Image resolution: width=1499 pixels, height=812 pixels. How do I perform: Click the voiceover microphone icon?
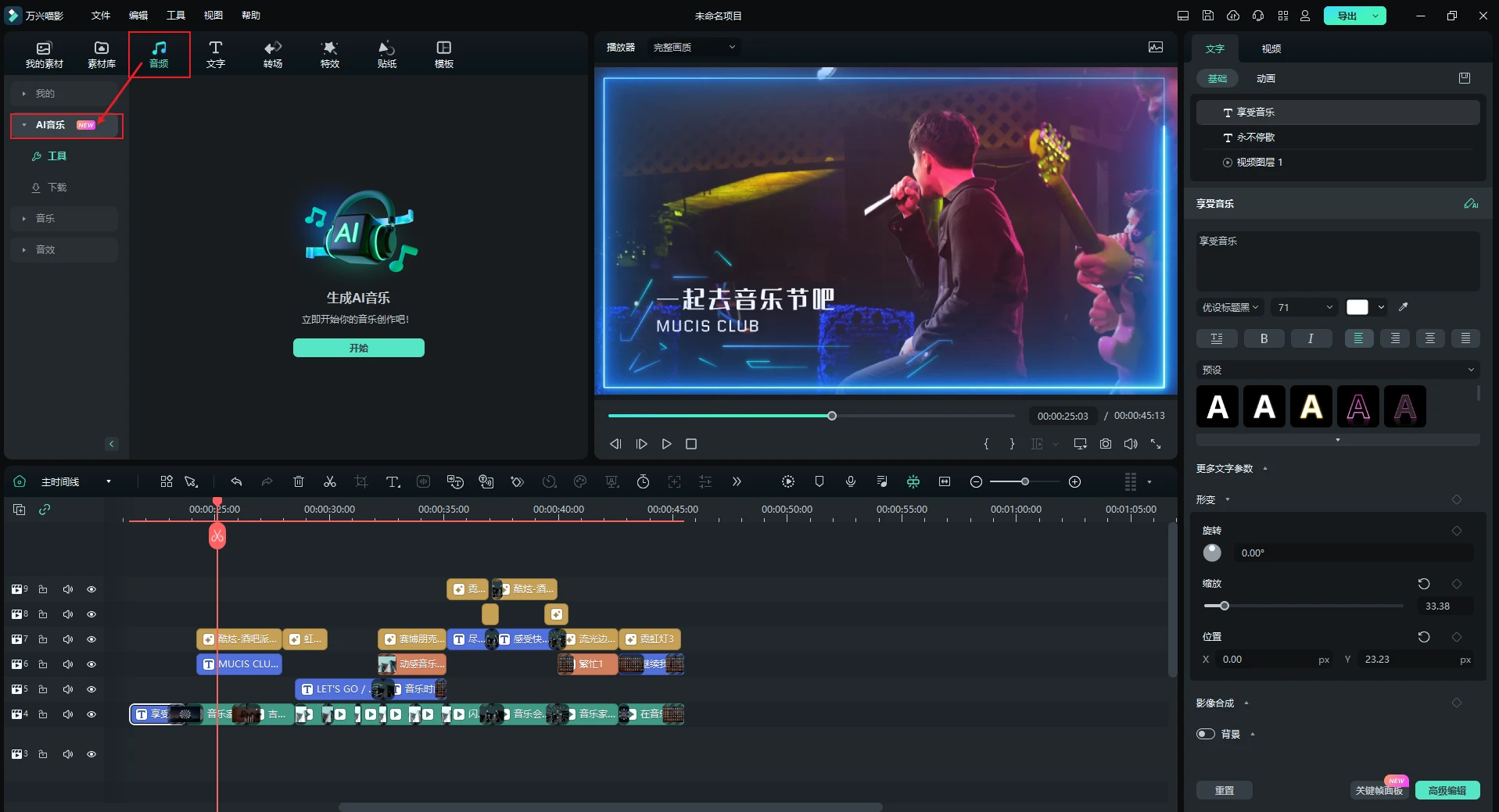click(851, 481)
